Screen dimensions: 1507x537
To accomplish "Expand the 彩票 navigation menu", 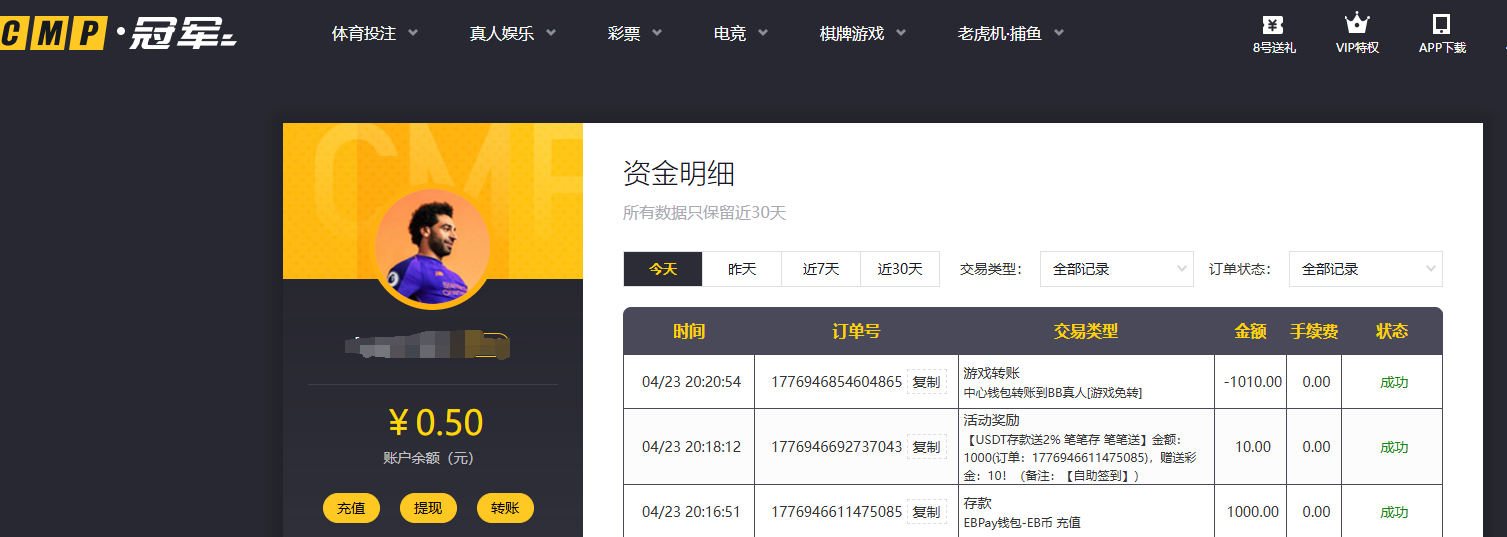I will [635, 33].
